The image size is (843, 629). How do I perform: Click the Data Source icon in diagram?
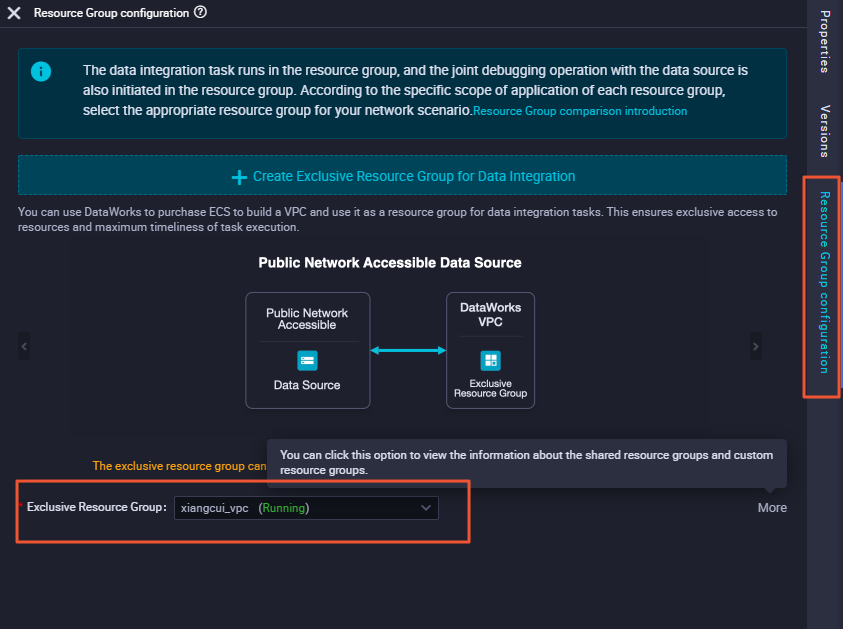pyautogui.click(x=308, y=360)
